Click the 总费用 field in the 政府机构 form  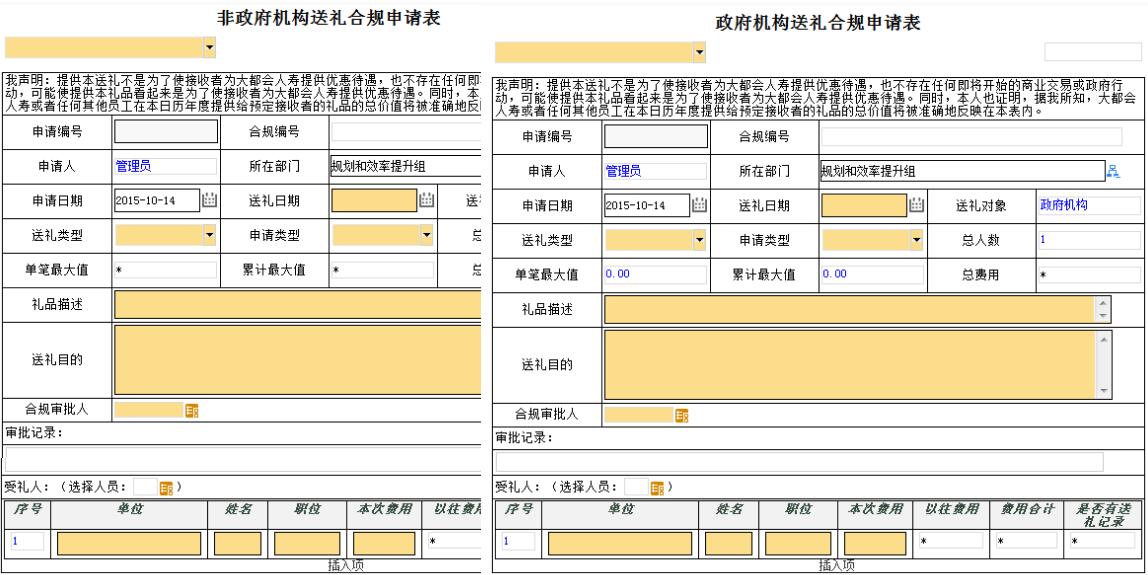coord(1089,275)
